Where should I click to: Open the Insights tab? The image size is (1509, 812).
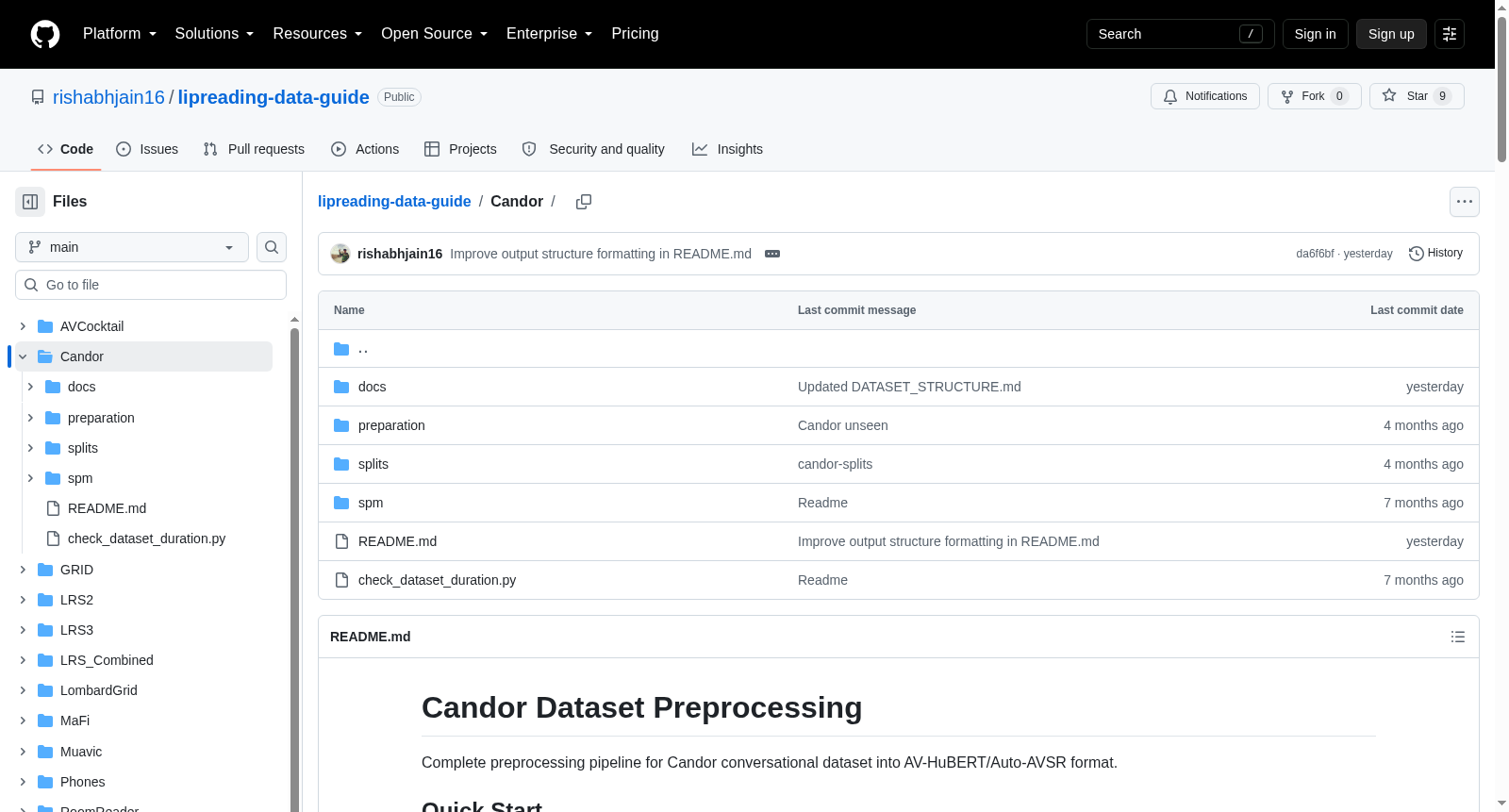click(x=727, y=149)
